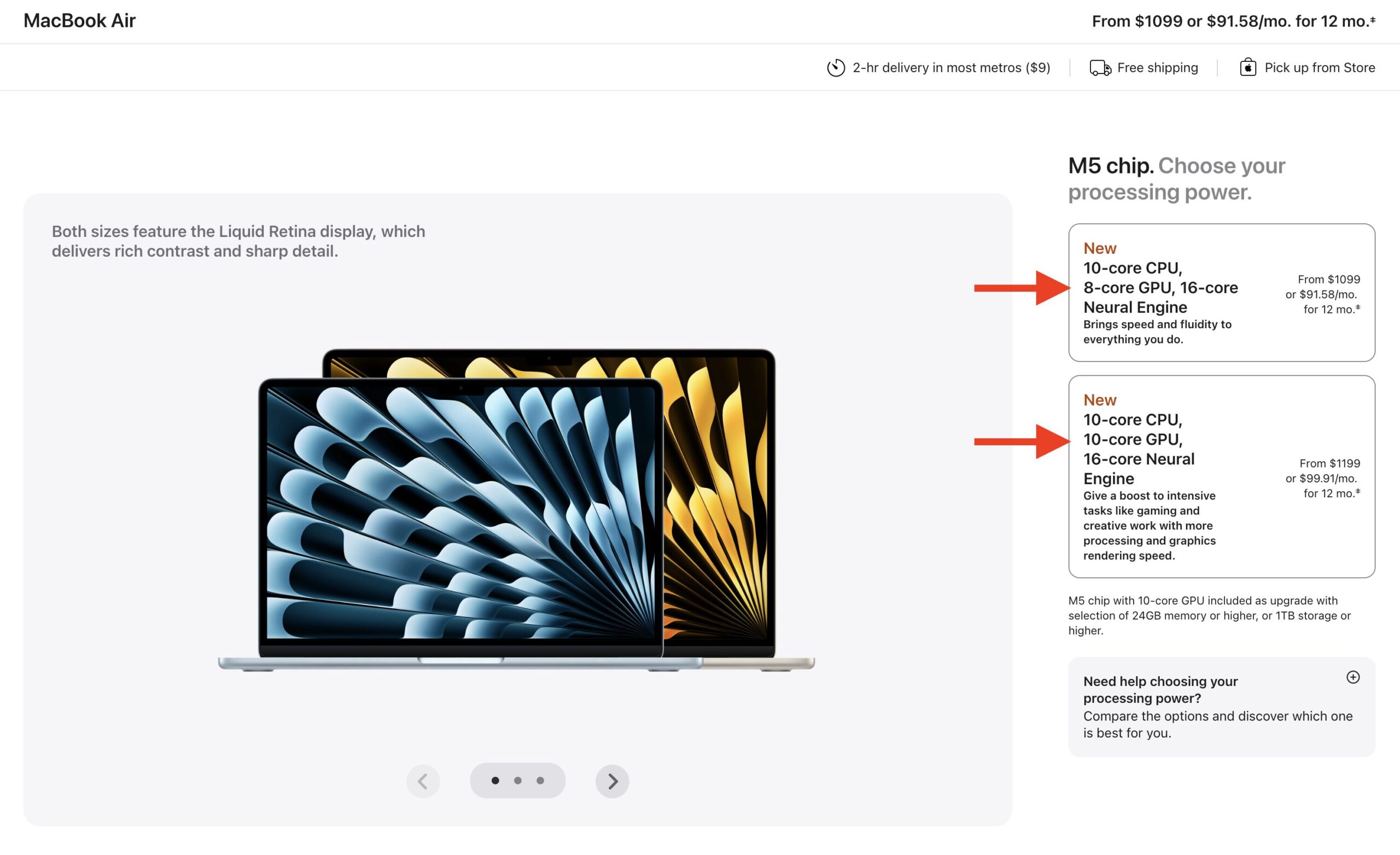Go to next gallery image arrow

[612, 781]
